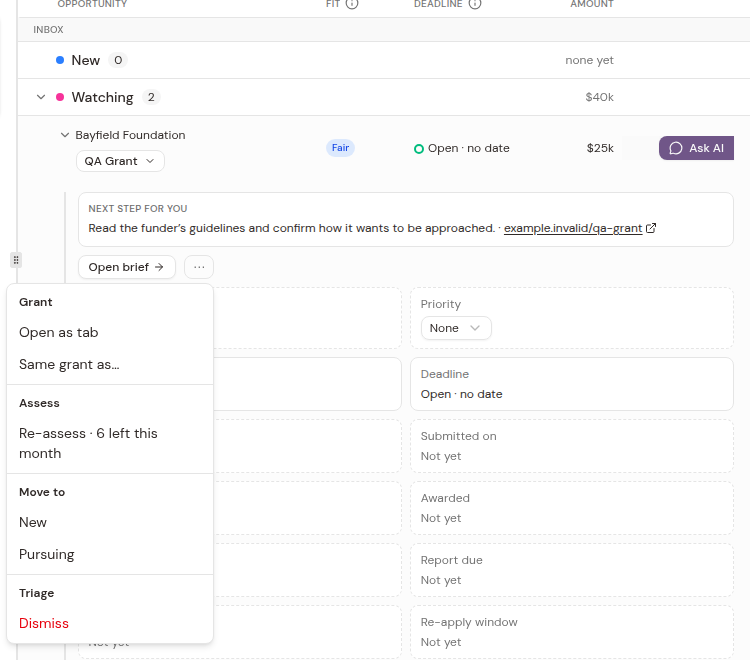Image resolution: width=750 pixels, height=660 pixels.
Task: Open the example.invalid/qa-grant link
Action: 573,228
